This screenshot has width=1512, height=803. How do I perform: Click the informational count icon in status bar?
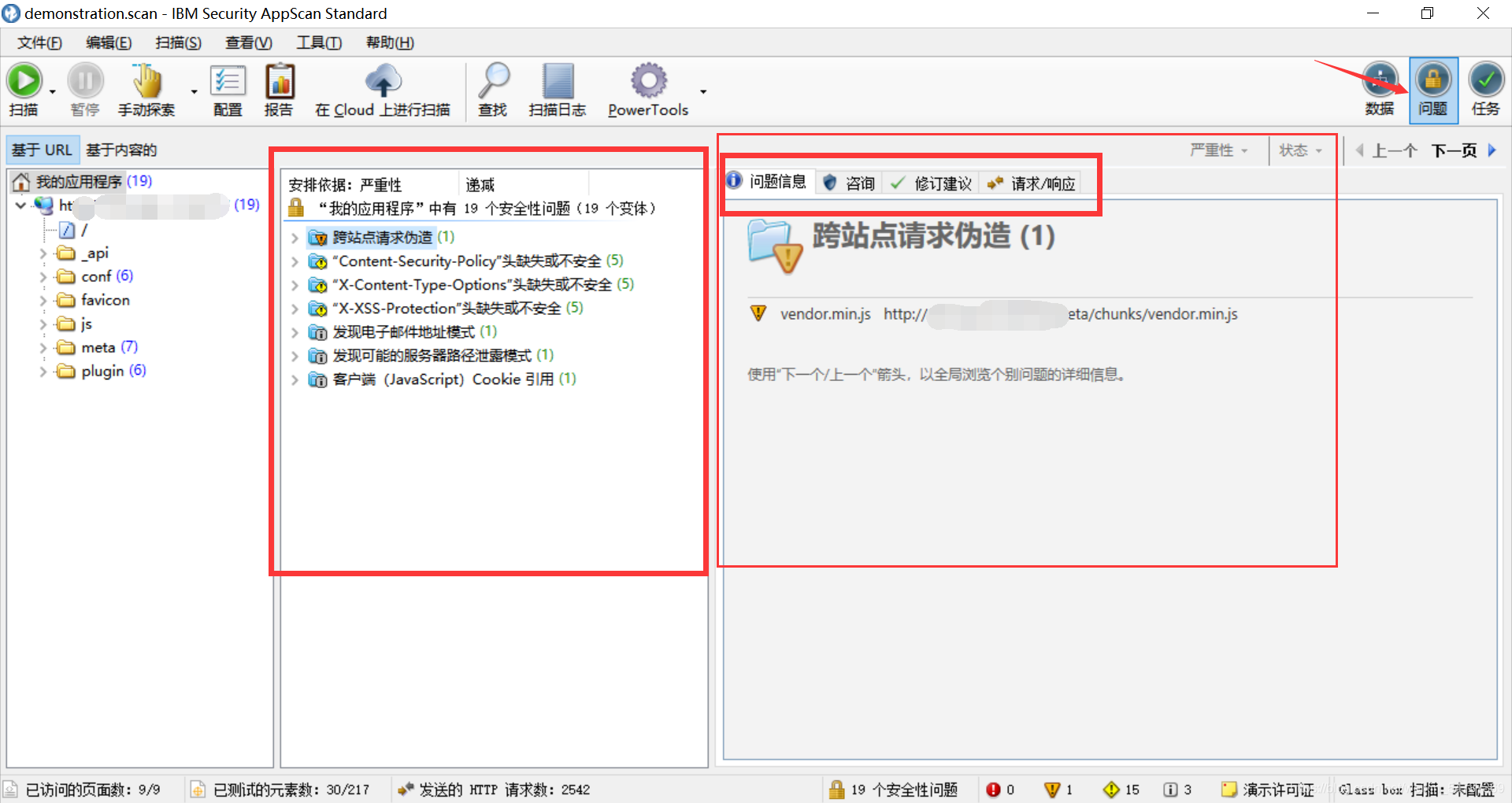(1170, 790)
